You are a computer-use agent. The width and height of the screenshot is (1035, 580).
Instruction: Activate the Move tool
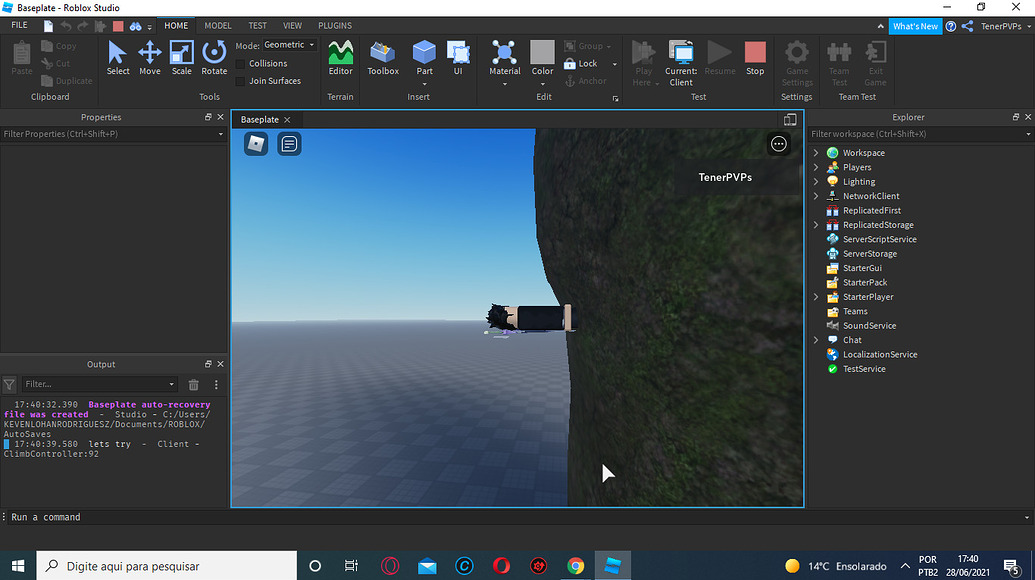(x=150, y=59)
